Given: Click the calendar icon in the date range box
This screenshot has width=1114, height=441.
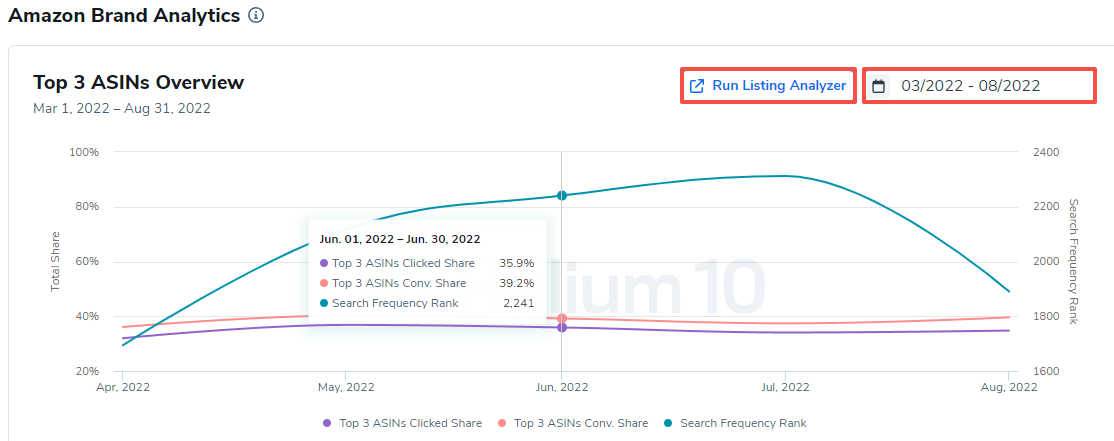Looking at the screenshot, I should point(879,86).
